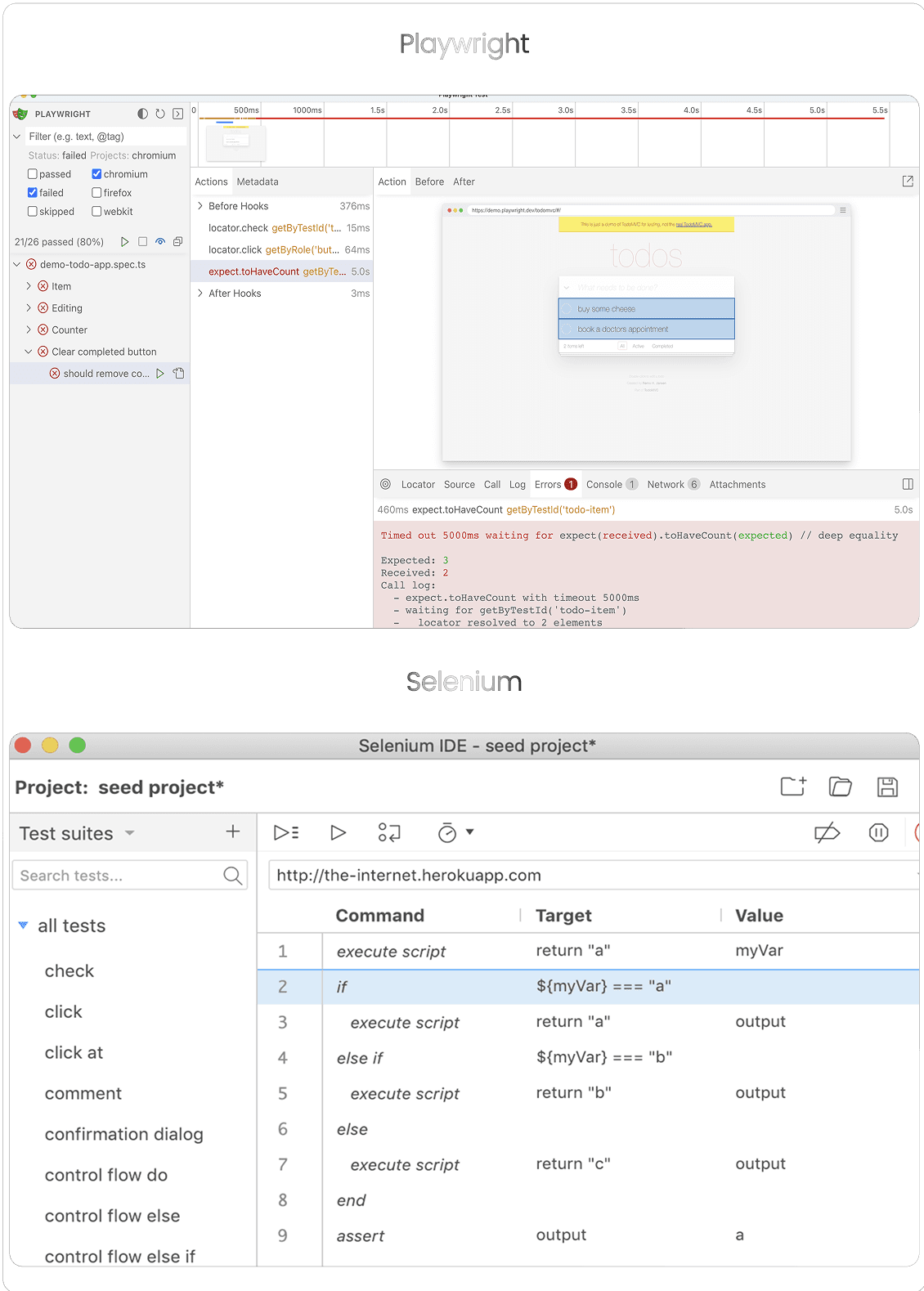Click Selenium search tests magnifier icon
The height and width of the screenshot is (1291, 924).
(x=233, y=876)
